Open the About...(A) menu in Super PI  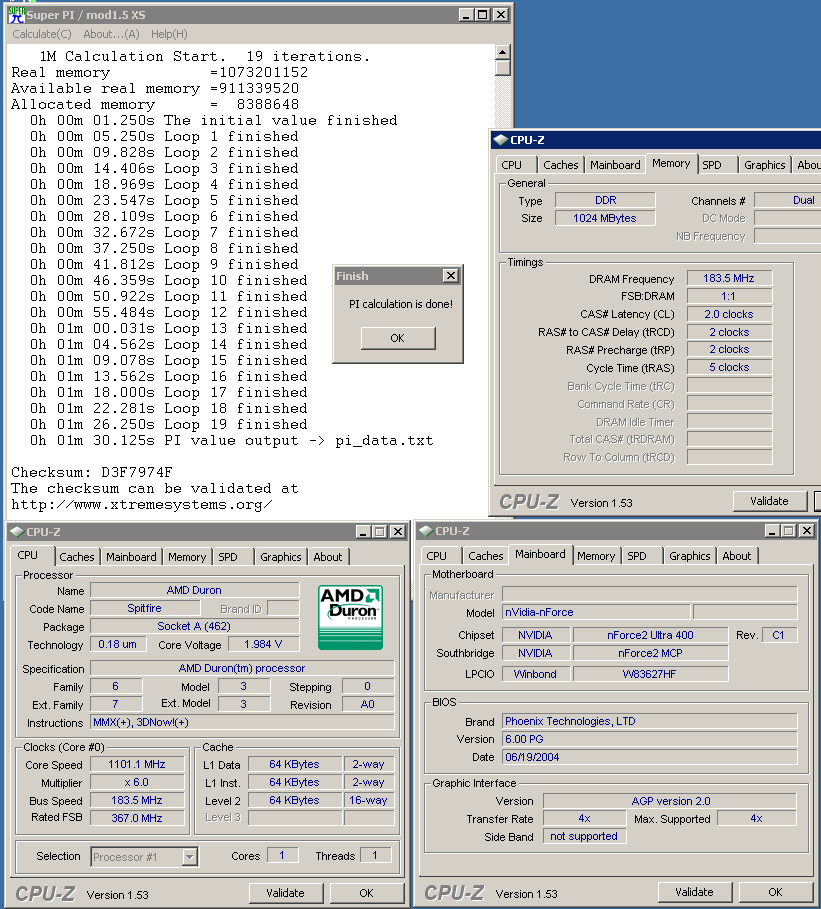coord(111,34)
